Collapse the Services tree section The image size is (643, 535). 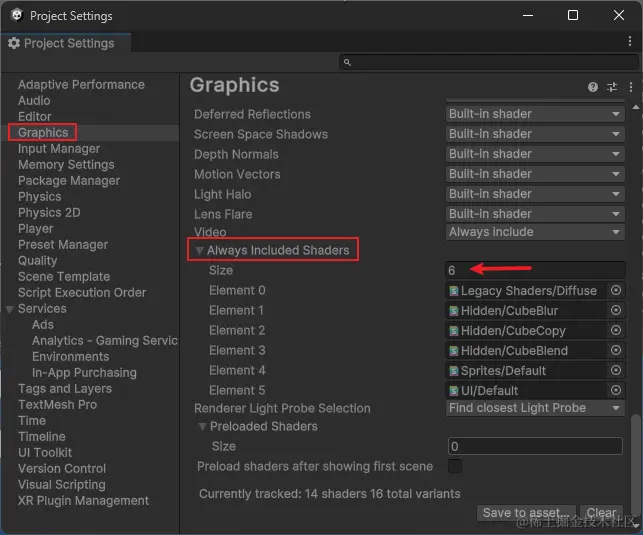(10, 309)
